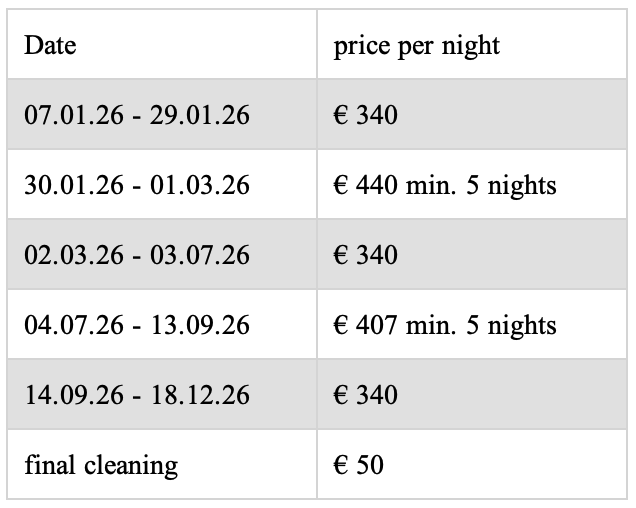Click the "Date" column header cell

50,45
